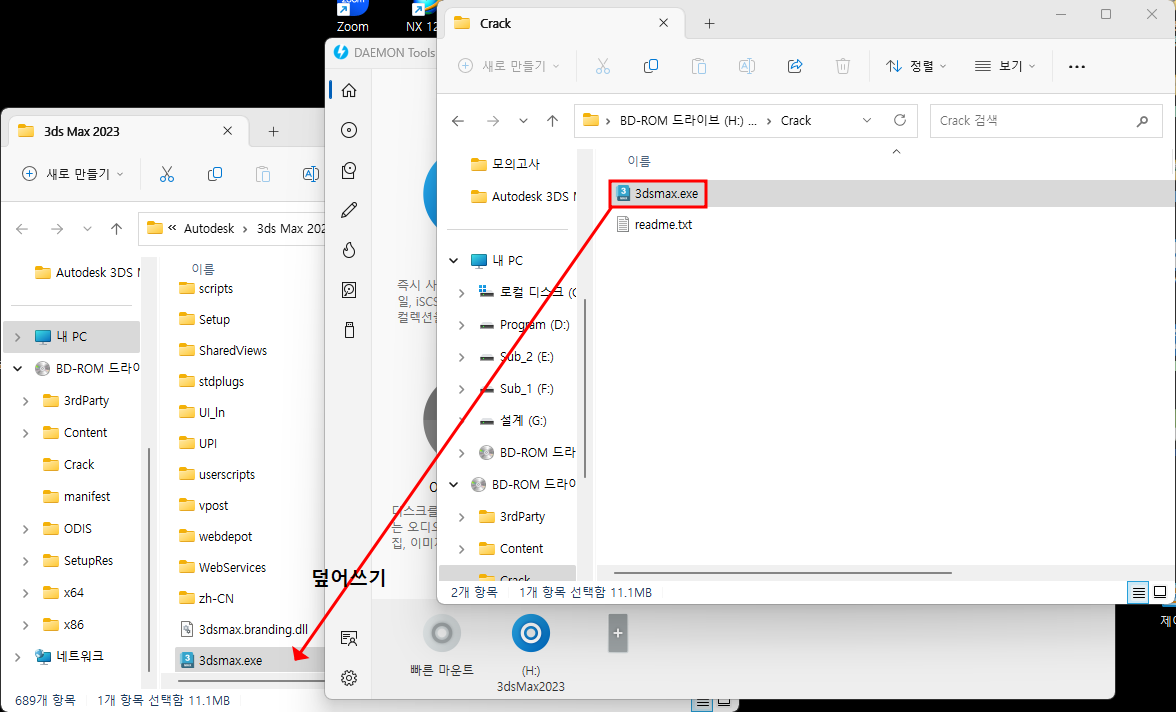Click the 이름 column header in Crack window
Image resolution: width=1176 pixels, height=712 pixels.
click(x=639, y=161)
